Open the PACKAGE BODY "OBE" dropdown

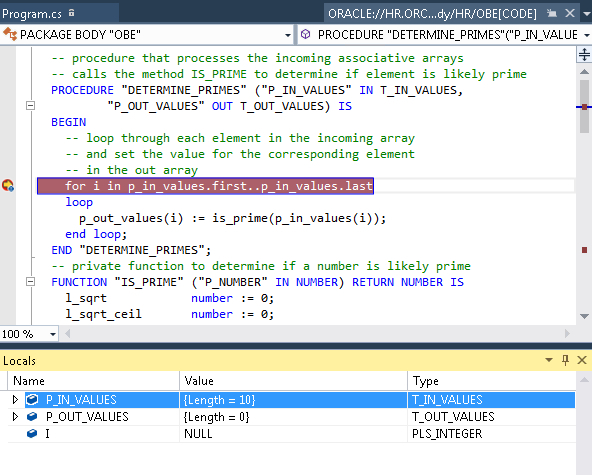coord(288,35)
